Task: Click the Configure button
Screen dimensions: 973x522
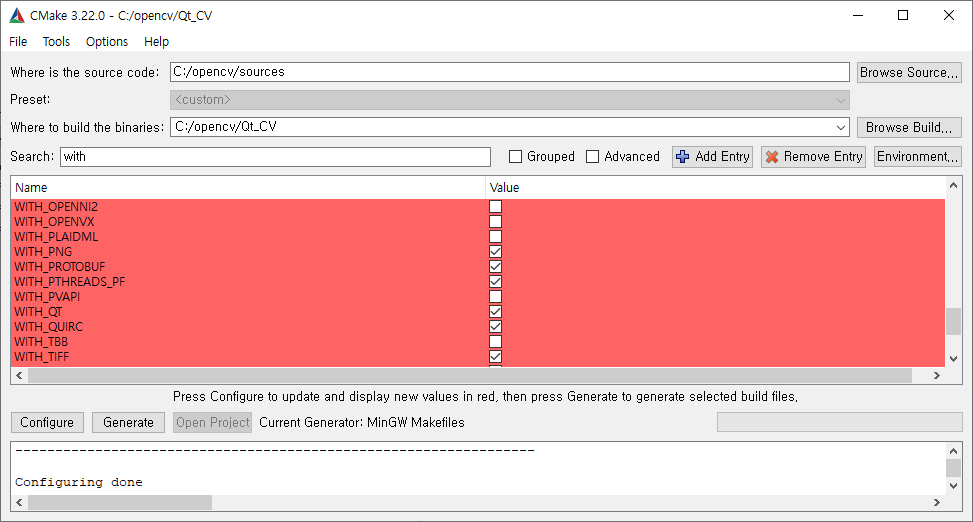Action: 47,423
